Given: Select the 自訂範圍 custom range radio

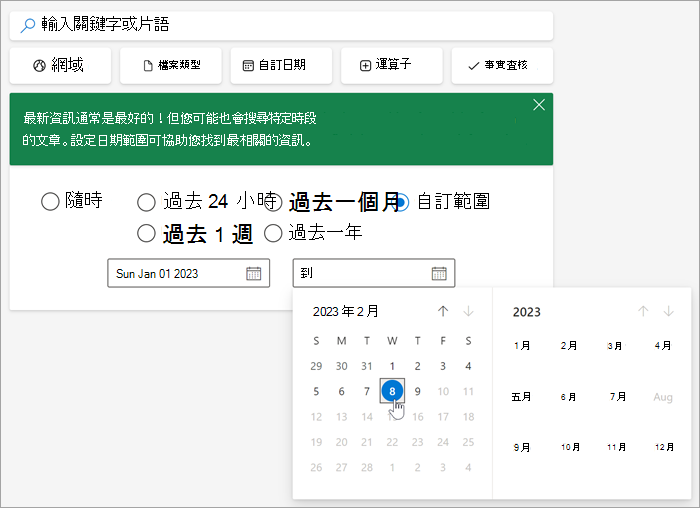Looking at the screenshot, I should click(x=400, y=202).
